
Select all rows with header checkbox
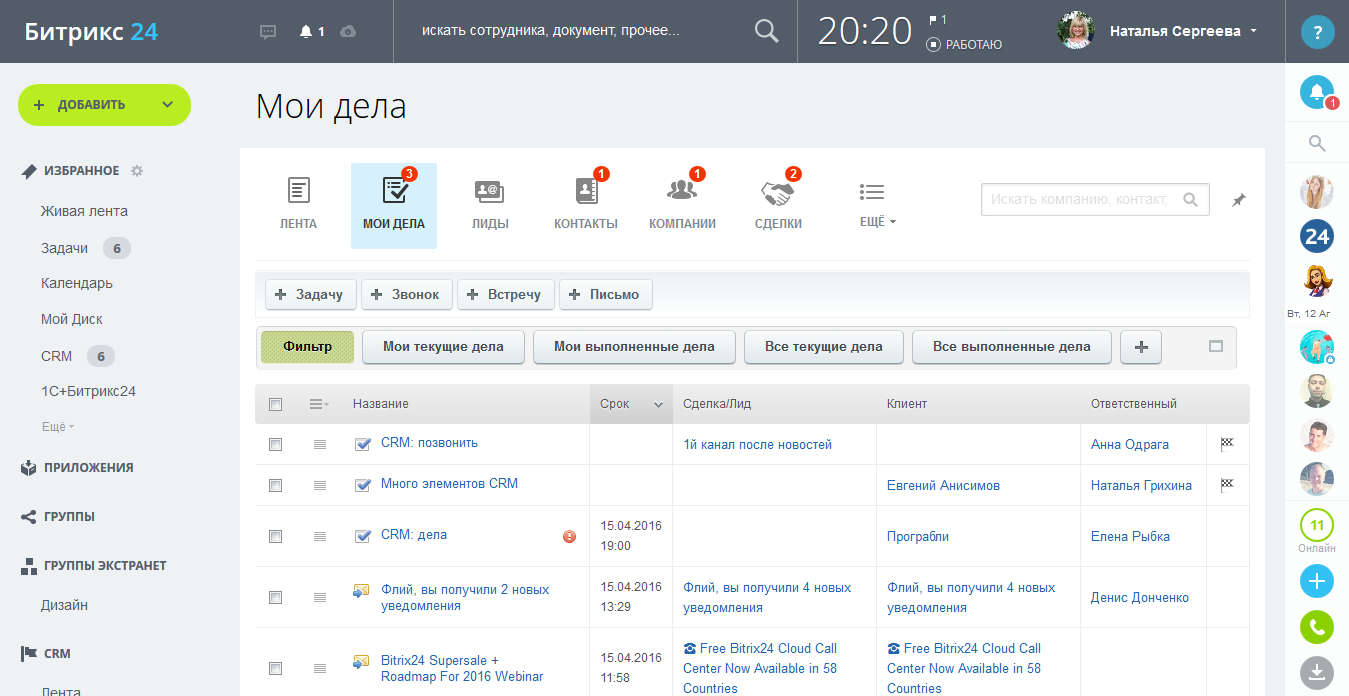tap(276, 404)
